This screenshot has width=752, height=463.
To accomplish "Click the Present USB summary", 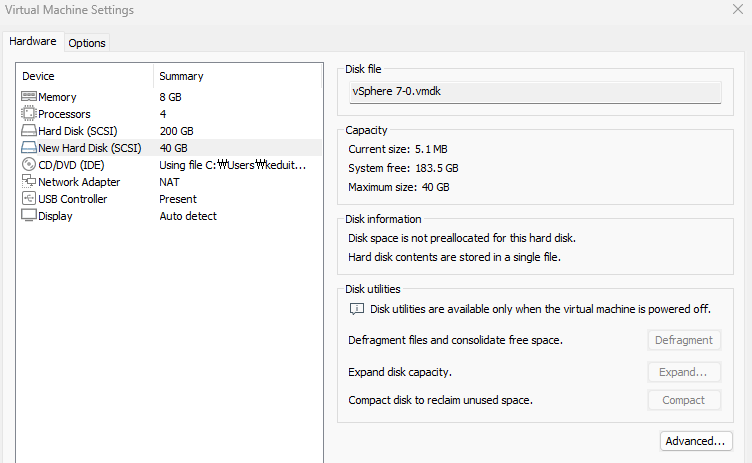I will [178, 199].
